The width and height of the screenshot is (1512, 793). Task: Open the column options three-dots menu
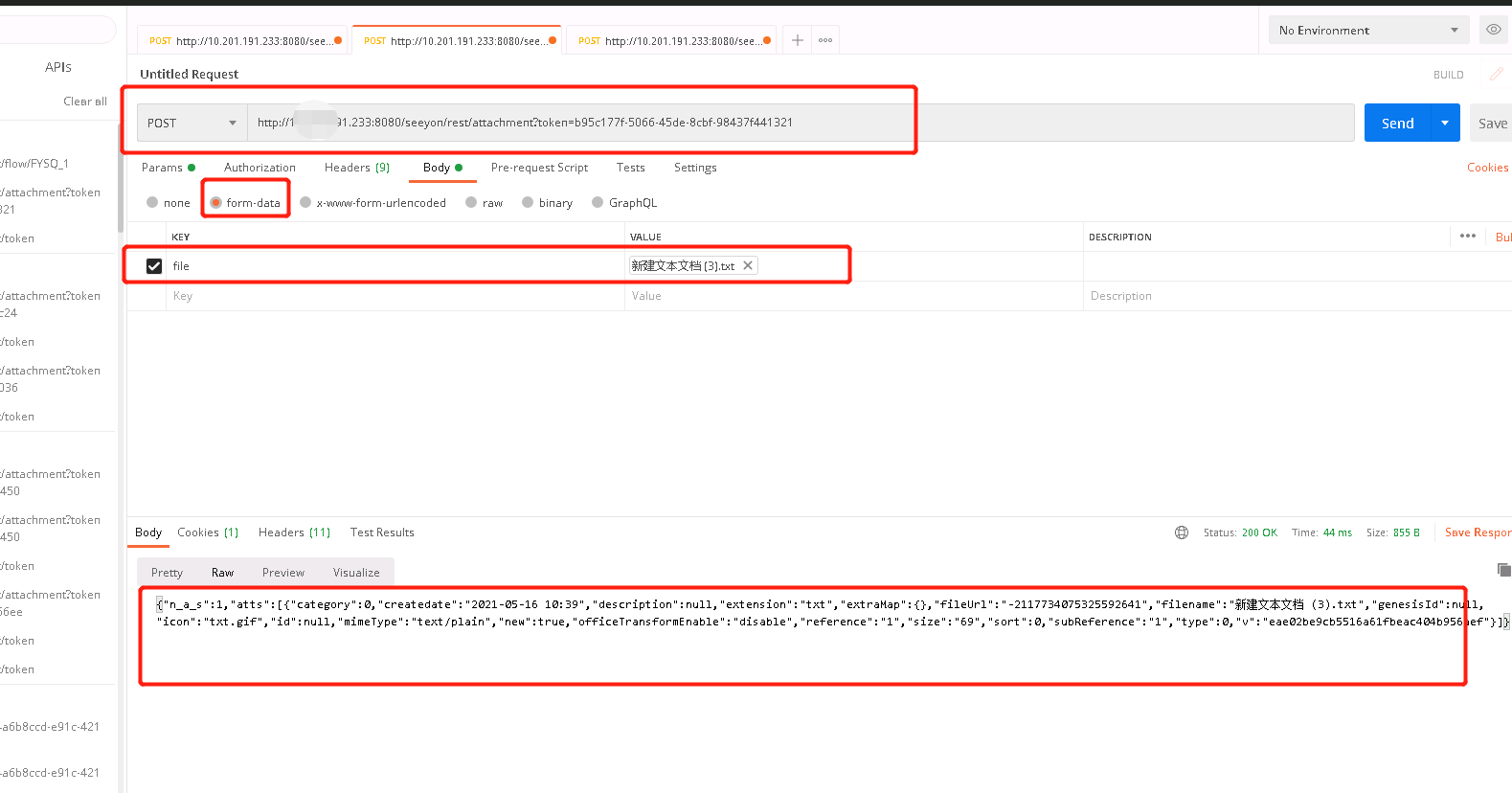pyautogui.click(x=1468, y=236)
